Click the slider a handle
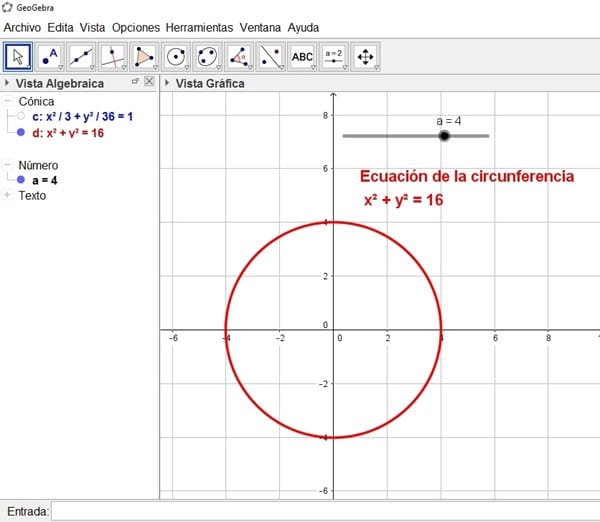Image resolution: width=600 pixels, height=522 pixels. (444, 136)
